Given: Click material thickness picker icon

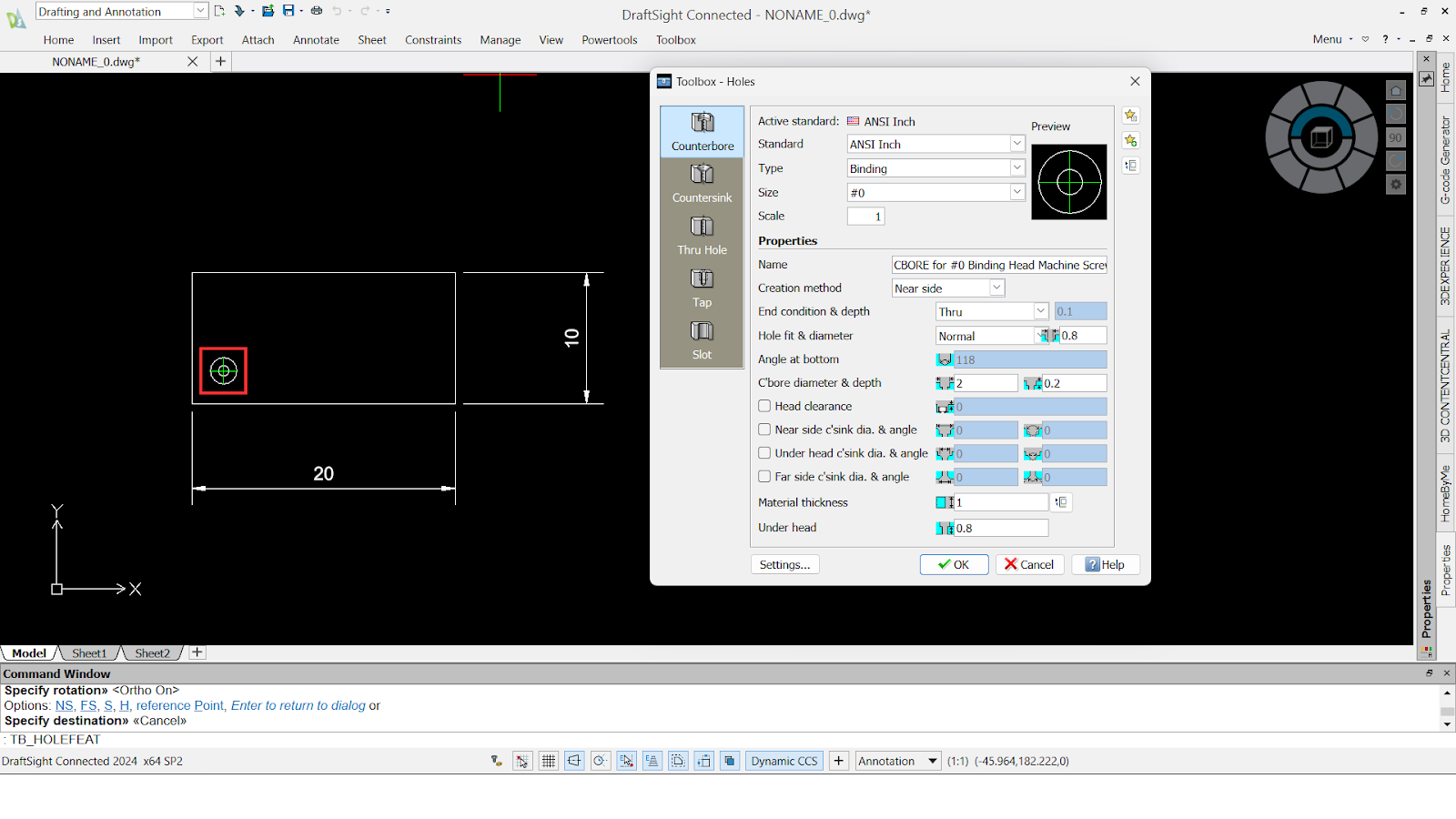Looking at the screenshot, I should [x=1062, y=502].
